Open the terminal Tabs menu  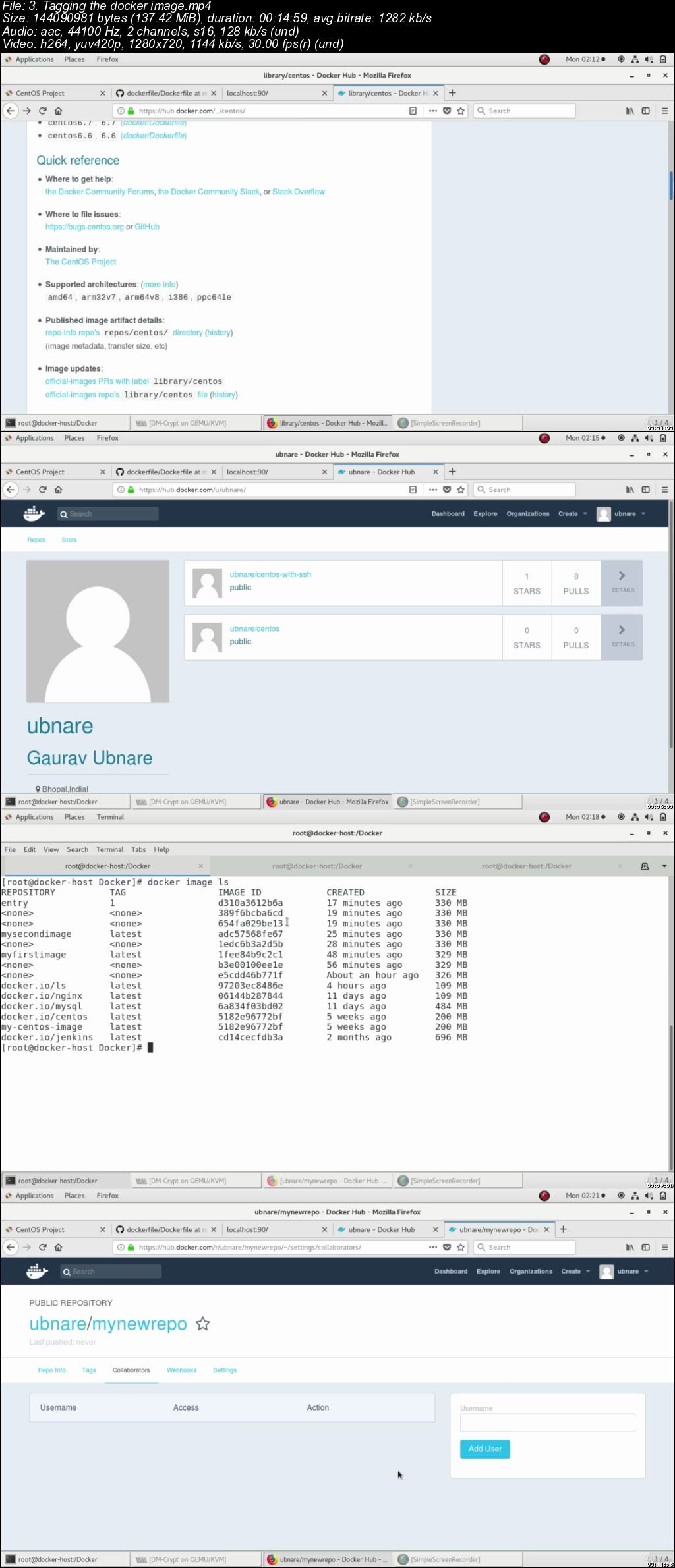pyautogui.click(x=138, y=849)
